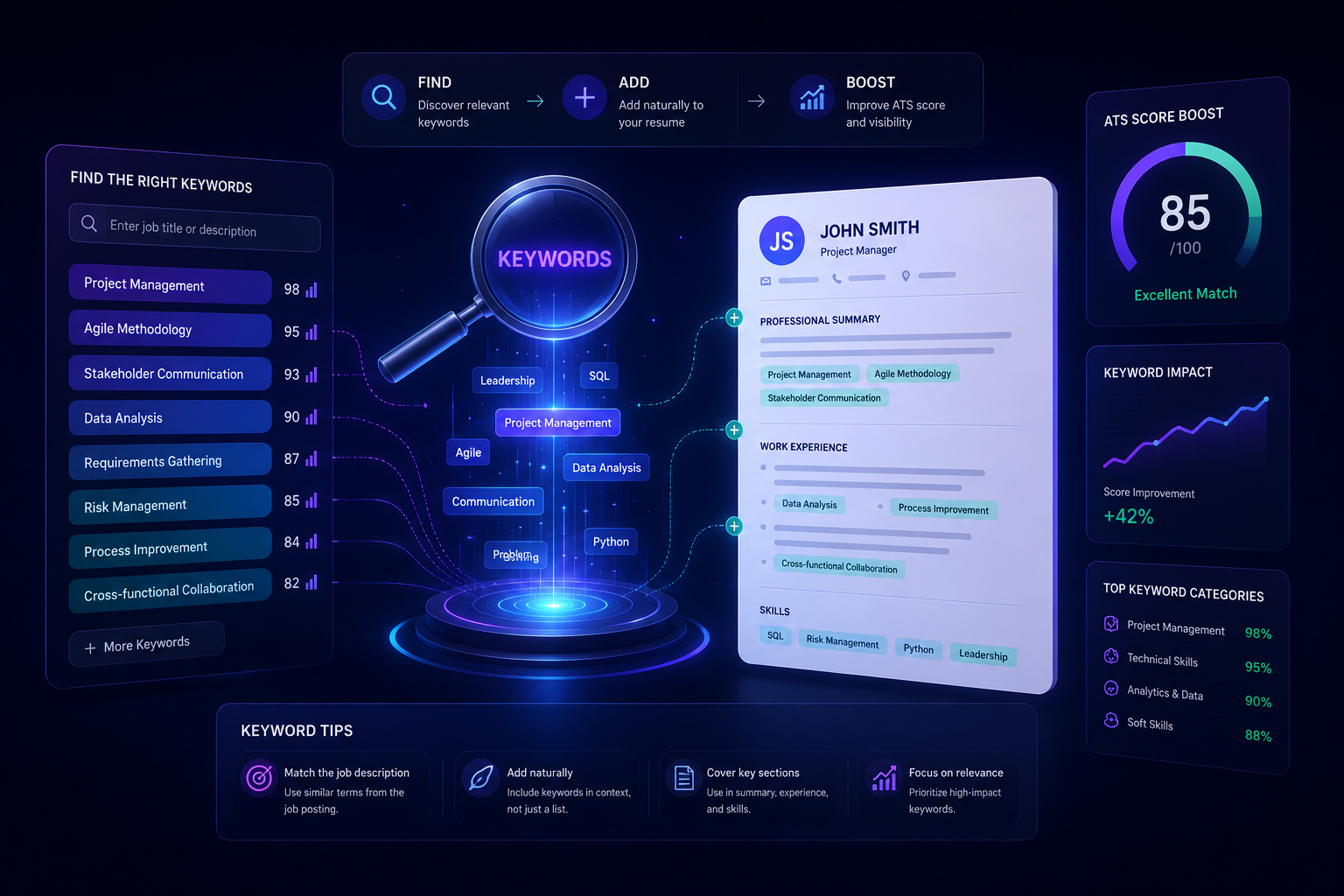The image size is (1344, 896).
Task: Click the floating Data Analysis tag
Action: pyautogui.click(x=606, y=468)
